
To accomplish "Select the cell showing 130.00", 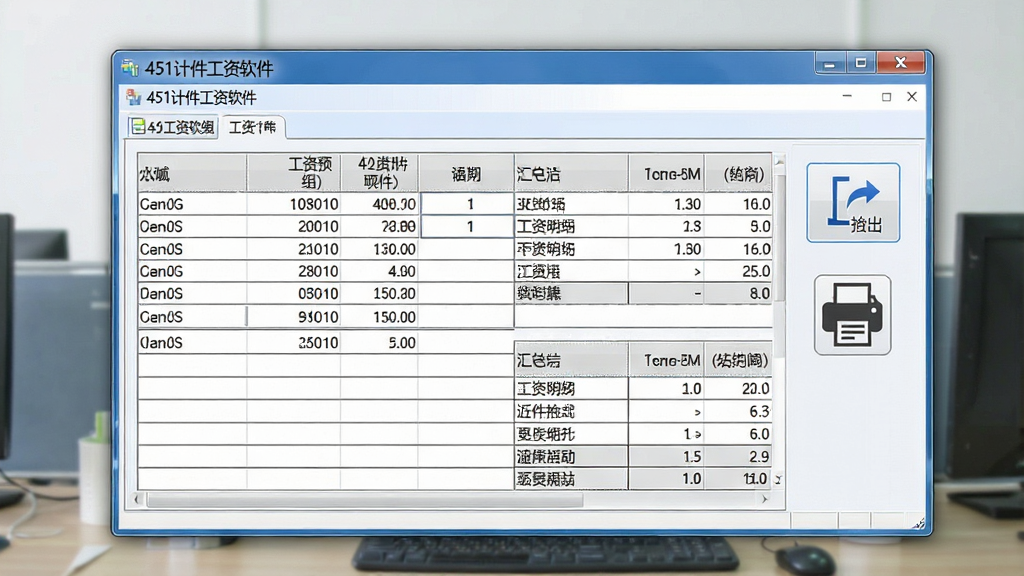I will click(380, 249).
